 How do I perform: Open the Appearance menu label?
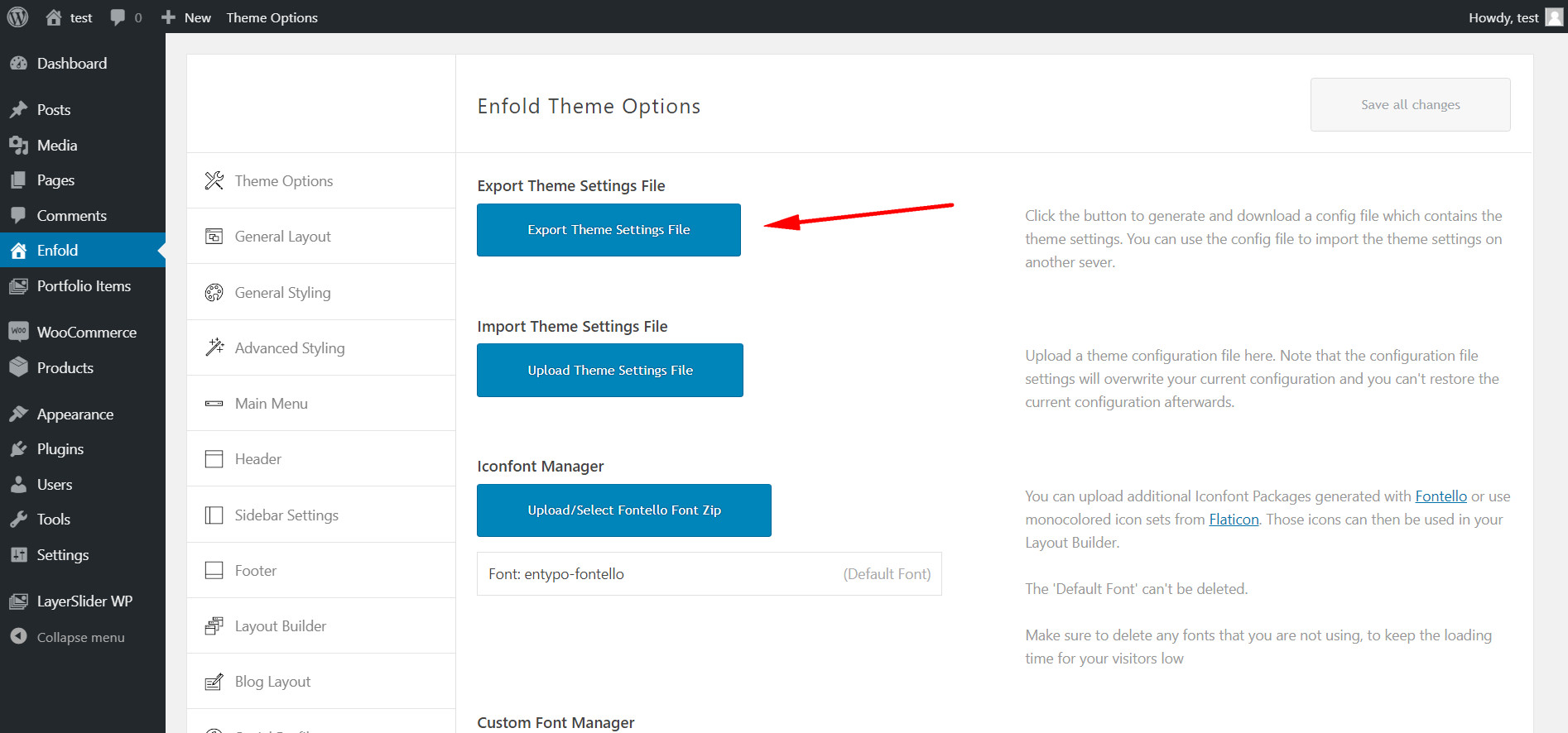click(x=75, y=414)
